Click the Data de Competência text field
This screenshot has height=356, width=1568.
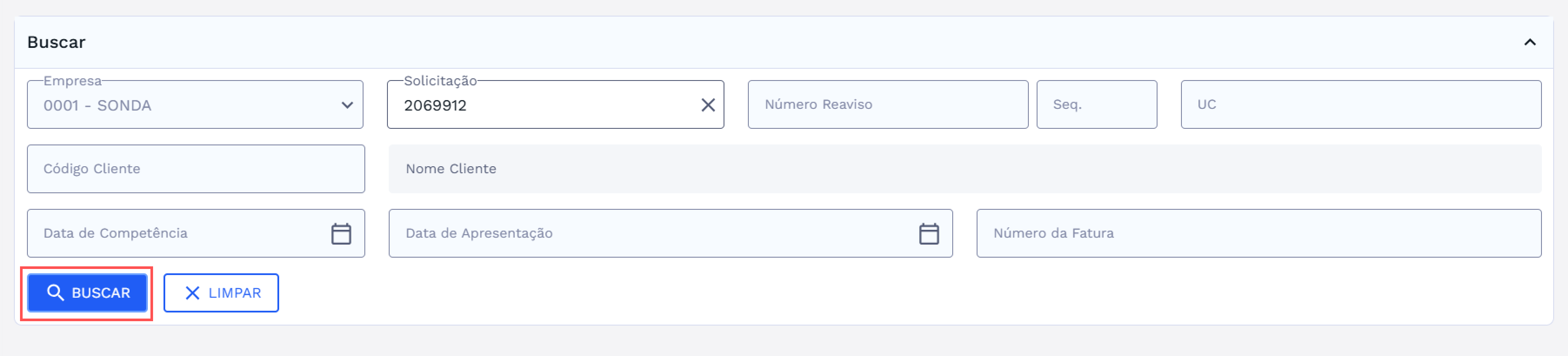177,233
